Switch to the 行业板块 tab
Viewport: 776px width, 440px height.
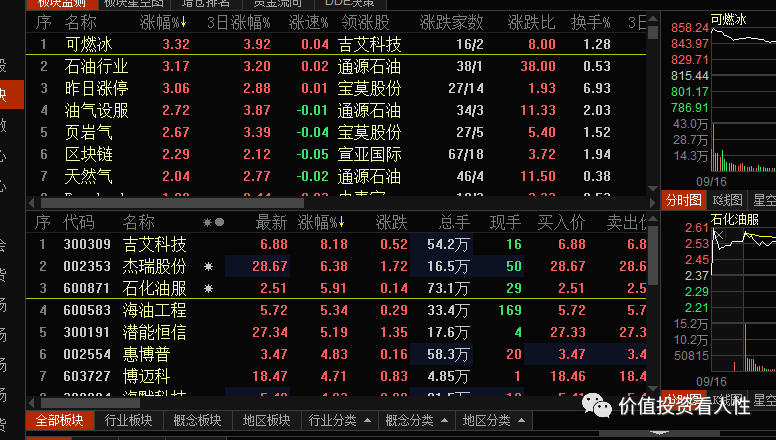129,421
